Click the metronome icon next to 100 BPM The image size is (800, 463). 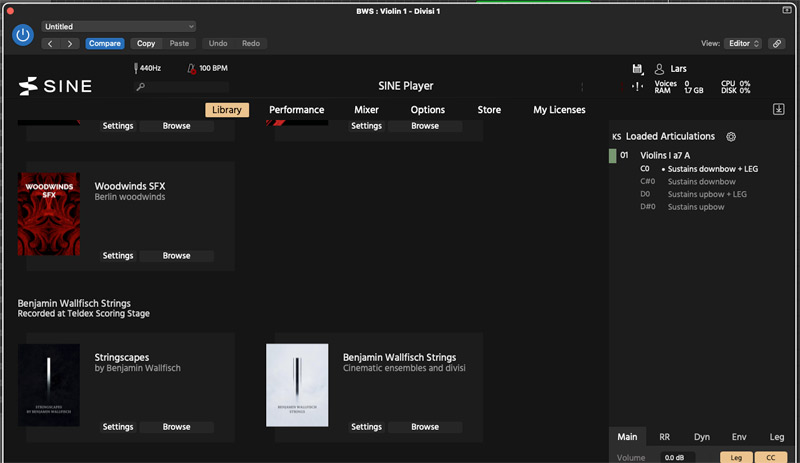point(191,69)
